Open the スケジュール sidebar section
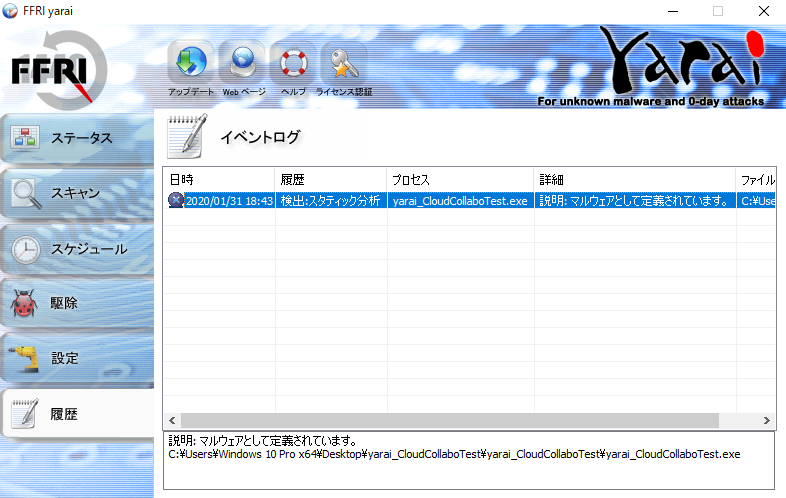This screenshot has height=498, width=786. pos(77,249)
